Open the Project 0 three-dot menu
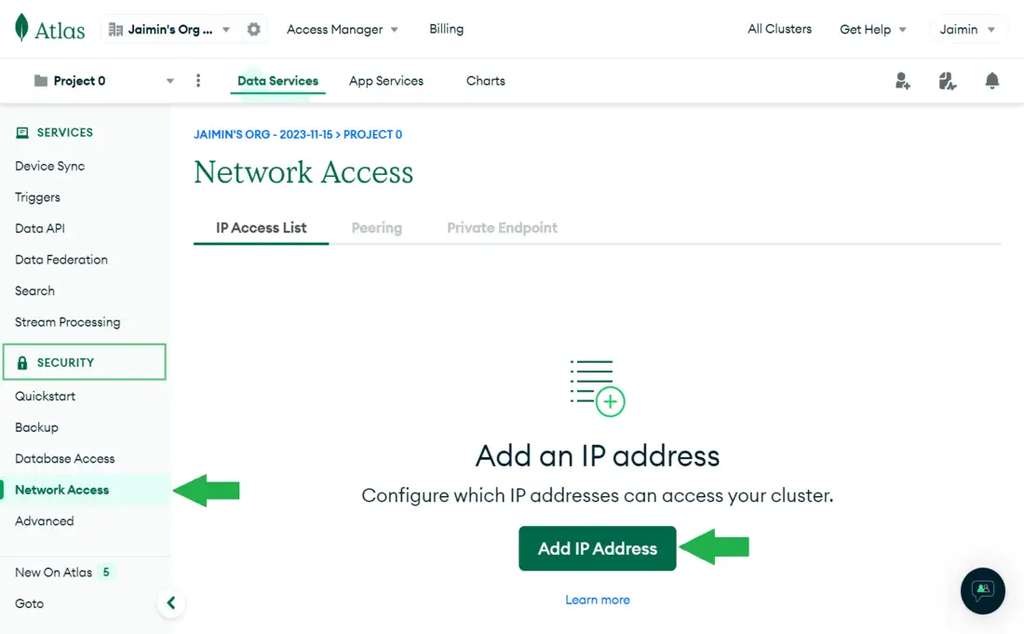The width and height of the screenshot is (1024, 634). (198, 80)
